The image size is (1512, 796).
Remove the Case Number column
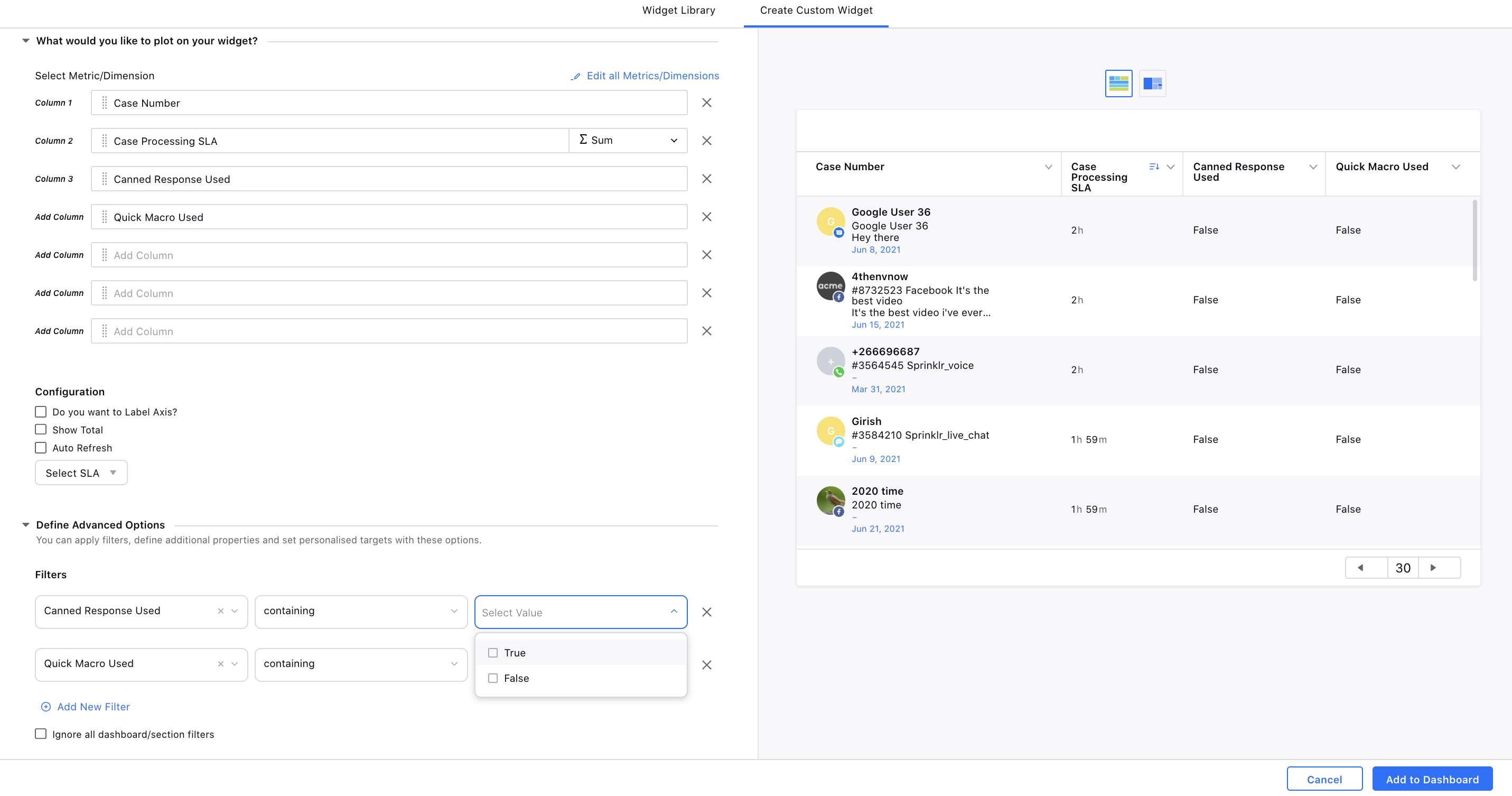[x=707, y=103]
